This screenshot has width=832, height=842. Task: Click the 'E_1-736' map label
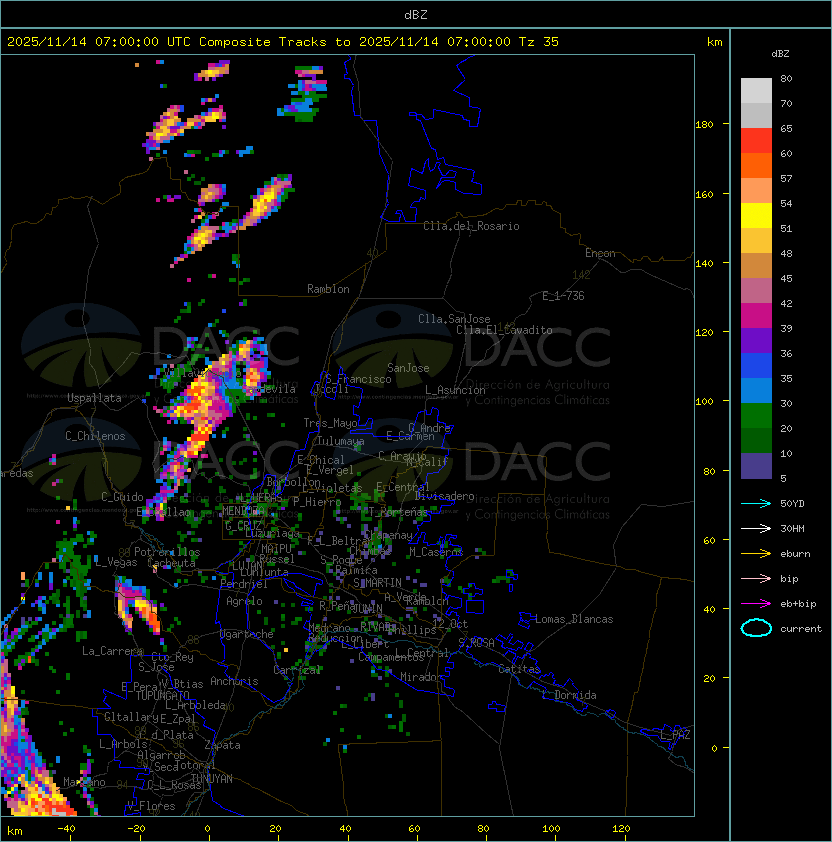tap(563, 296)
